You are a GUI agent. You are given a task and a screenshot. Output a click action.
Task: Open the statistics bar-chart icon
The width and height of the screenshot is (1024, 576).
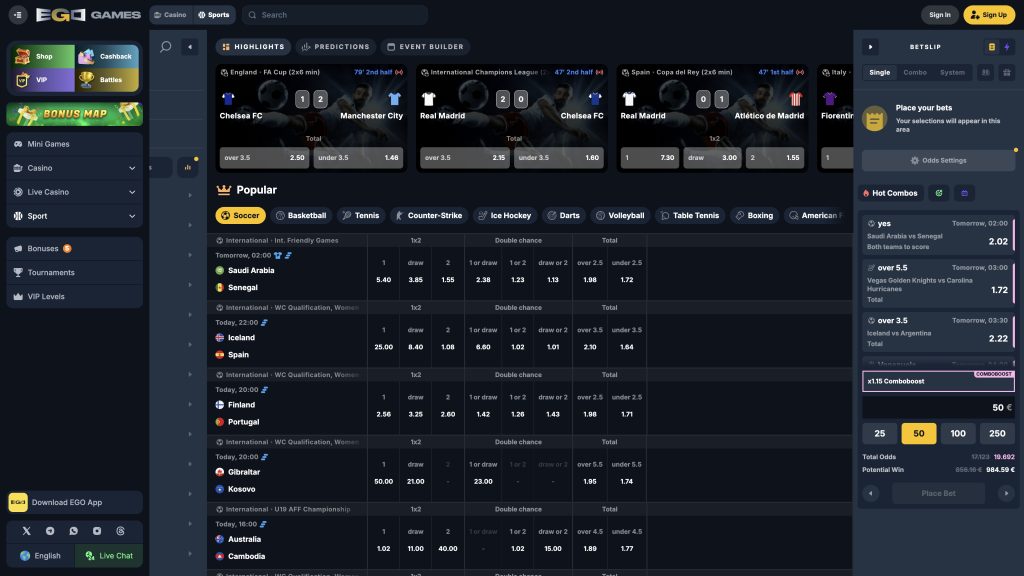(x=188, y=167)
